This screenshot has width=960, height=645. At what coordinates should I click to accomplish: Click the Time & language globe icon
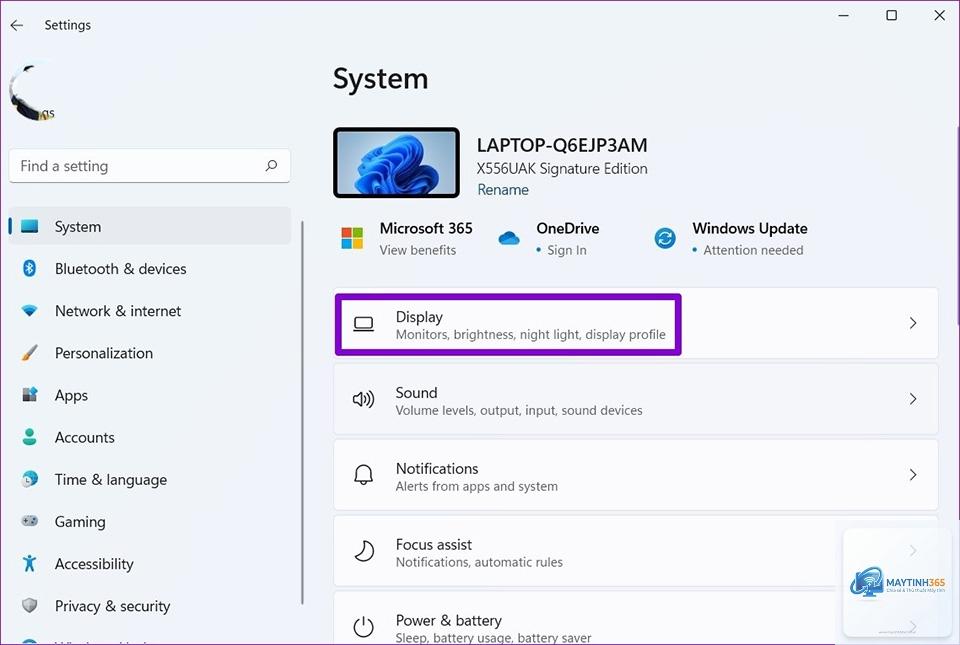[29, 479]
